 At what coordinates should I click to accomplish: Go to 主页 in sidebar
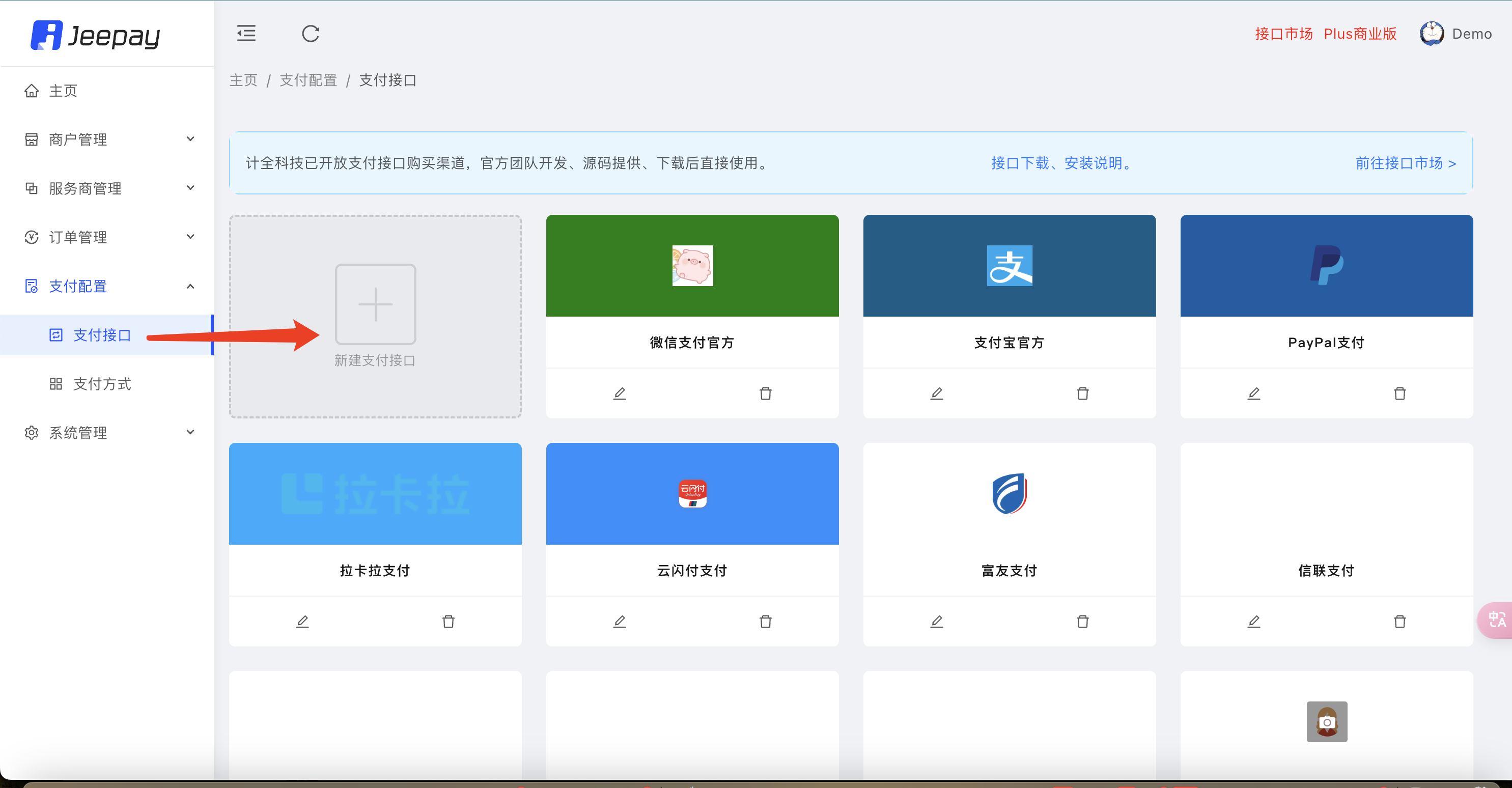63,91
